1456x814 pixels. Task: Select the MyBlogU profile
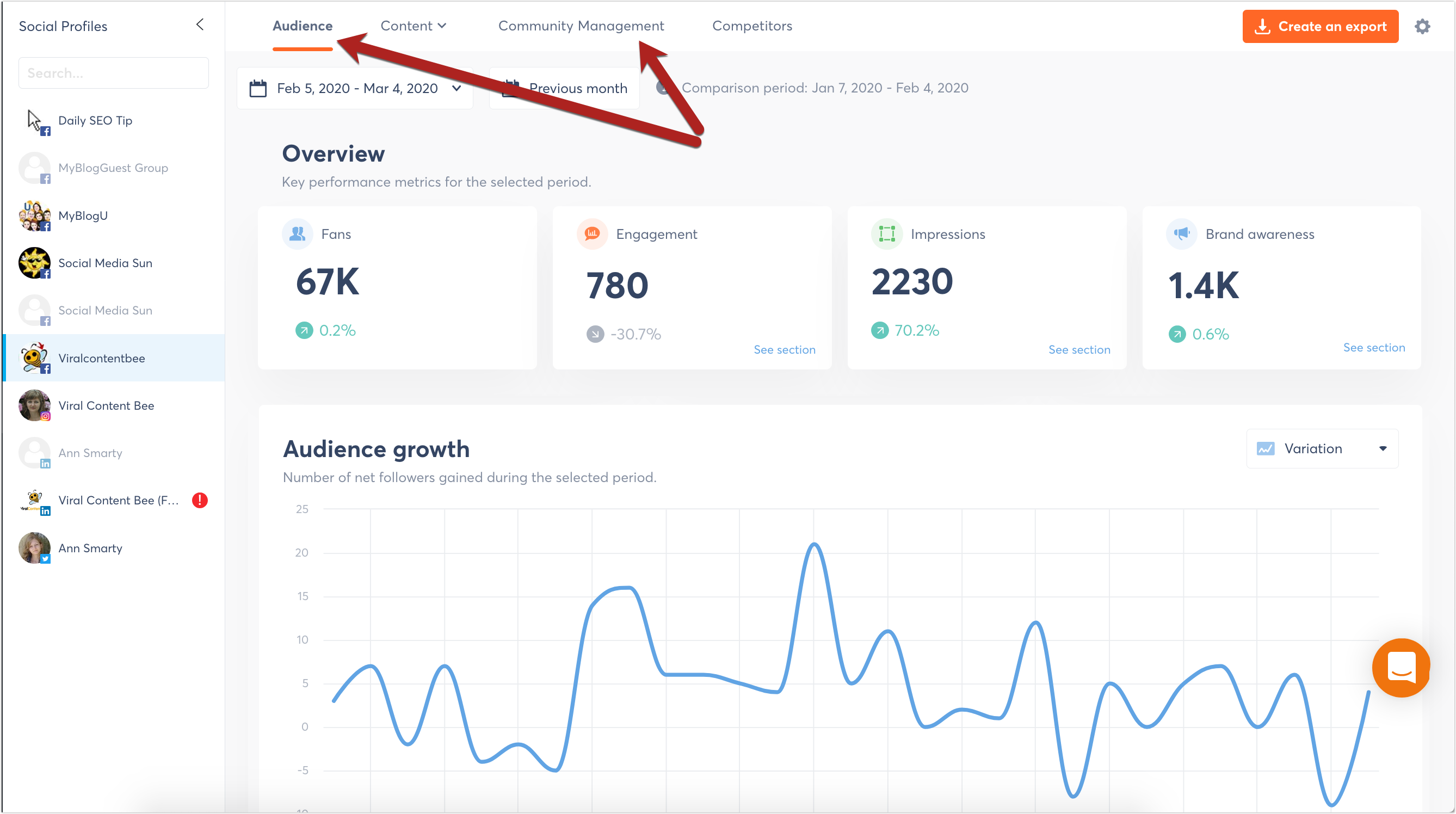click(x=83, y=216)
